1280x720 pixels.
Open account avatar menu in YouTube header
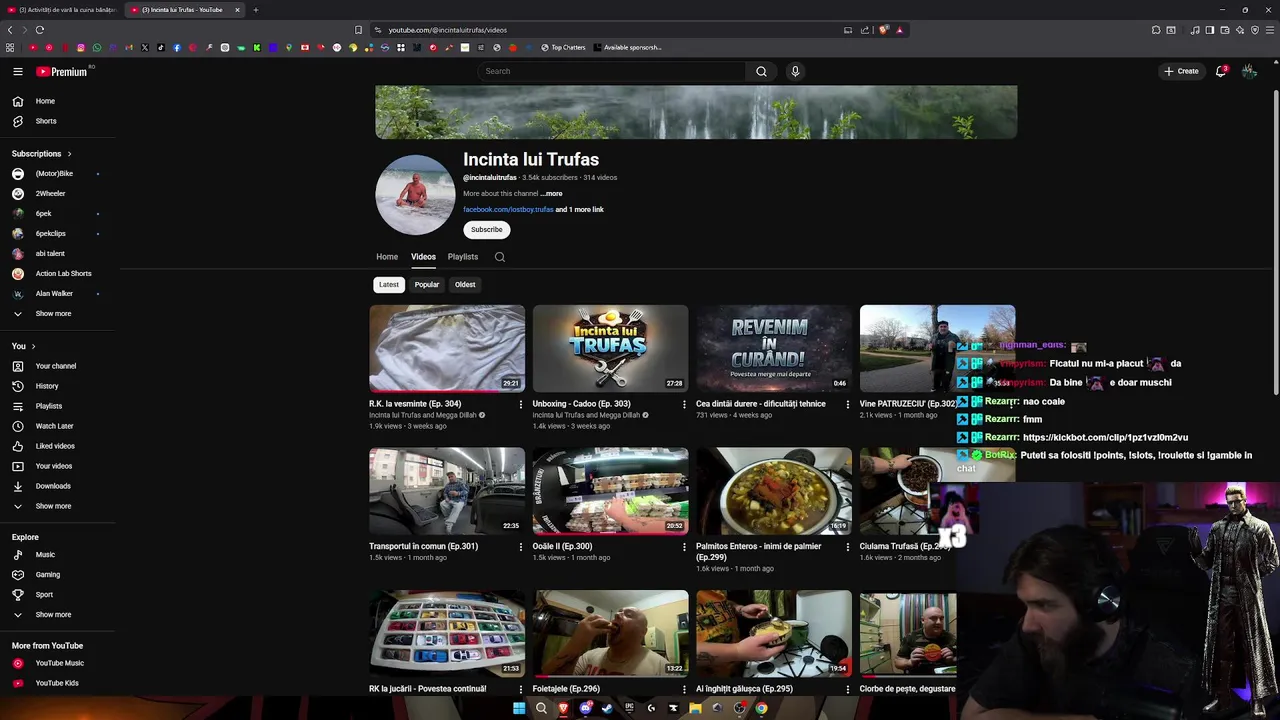(1249, 71)
